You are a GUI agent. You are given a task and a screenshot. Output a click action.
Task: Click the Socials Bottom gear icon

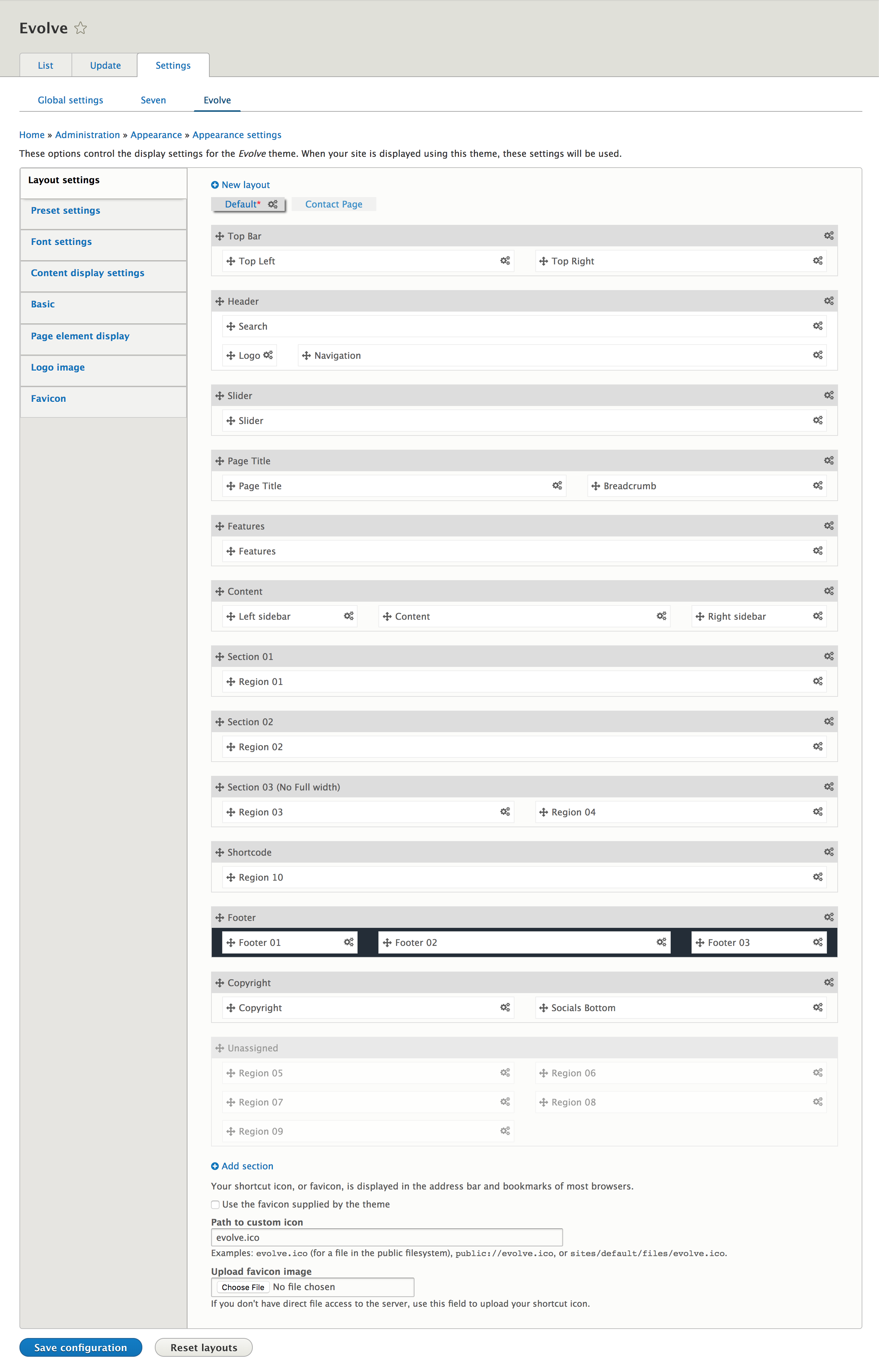pyautogui.click(x=817, y=1007)
